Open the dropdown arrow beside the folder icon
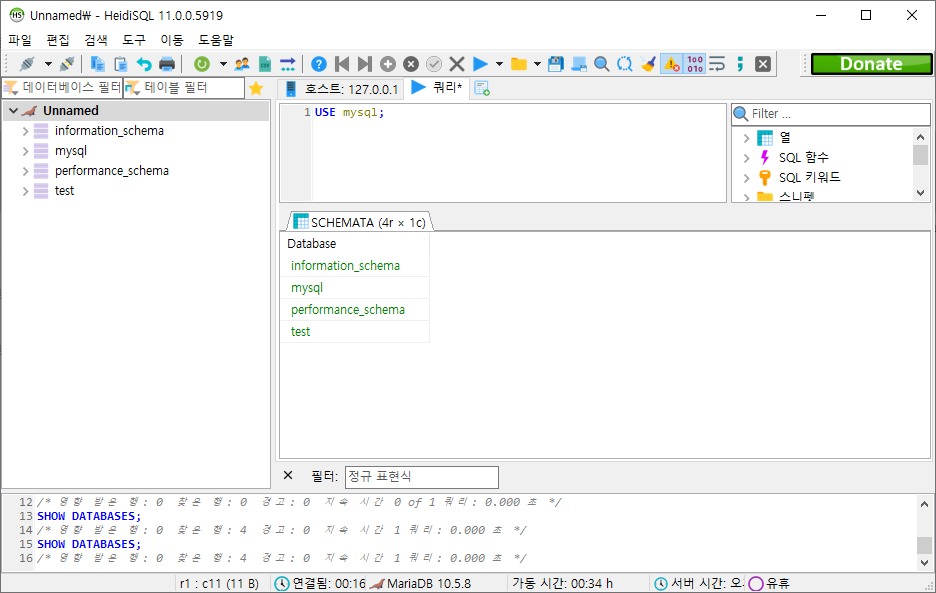 [537, 64]
